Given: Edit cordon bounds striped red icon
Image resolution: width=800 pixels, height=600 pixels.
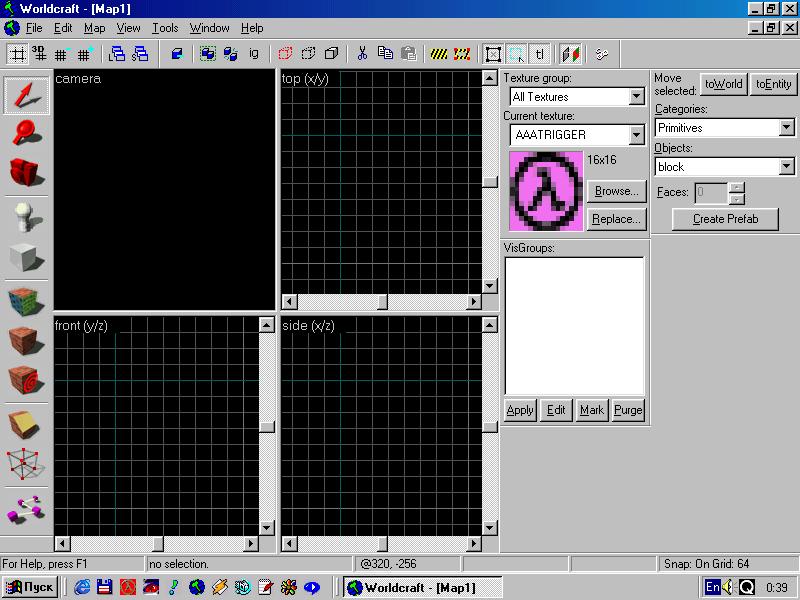Looking at the screenshot, I should click(x=462, y=54).
